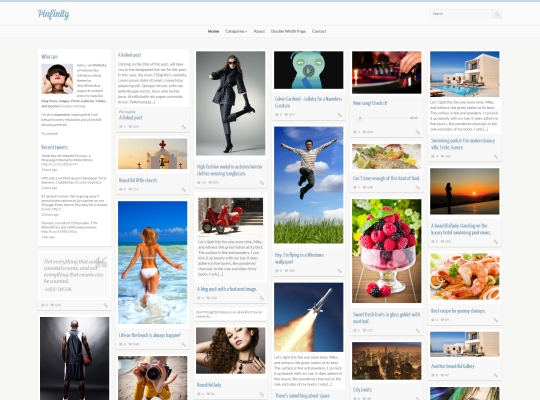Screen dimensions: 540x400
Task: Open 'Sweet fresh fruits in glass goblet' title
Action: (x=386, y=318)
